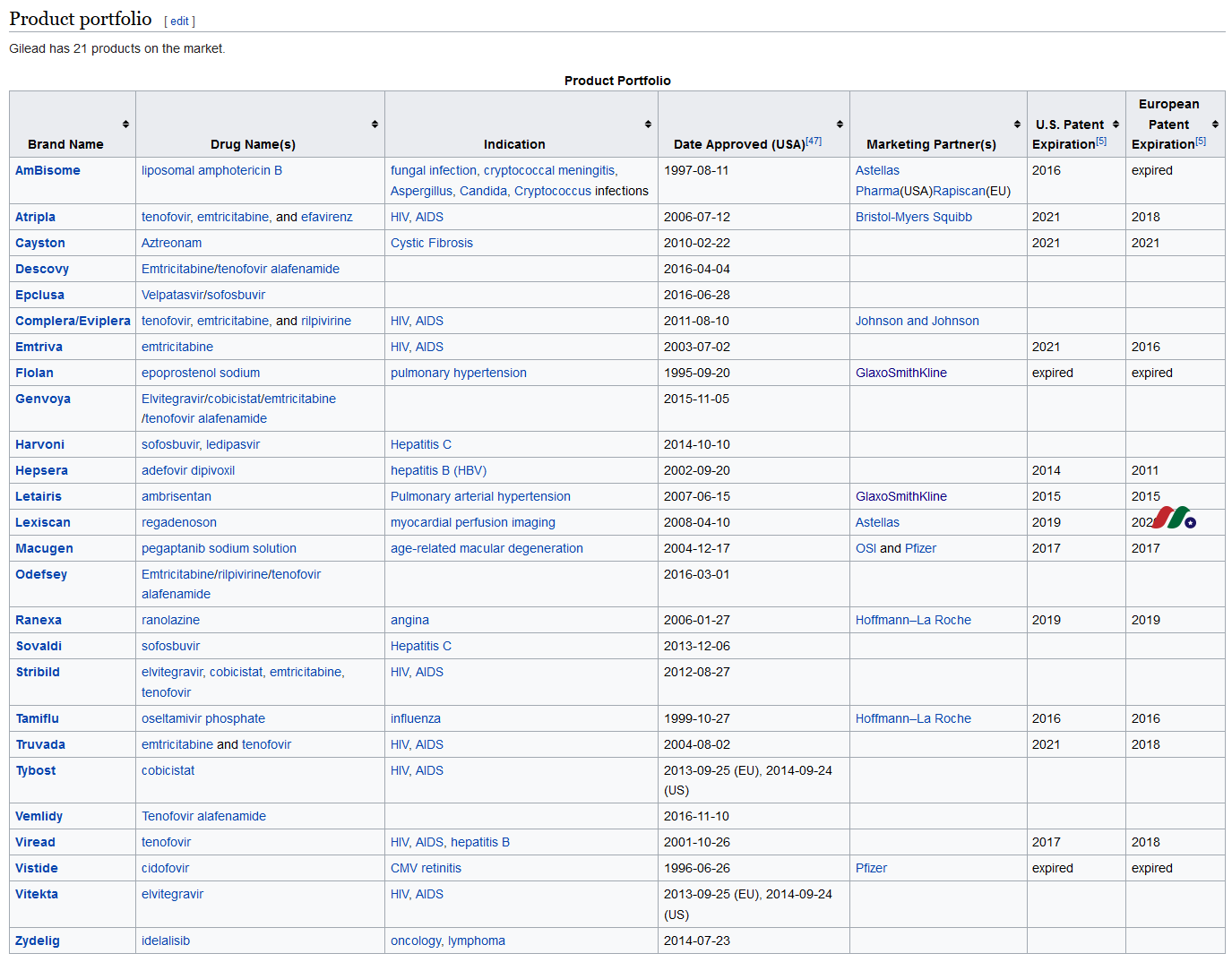
Task: Follow the Velpatasvir/sofosbuvir link
Action: 203,295
